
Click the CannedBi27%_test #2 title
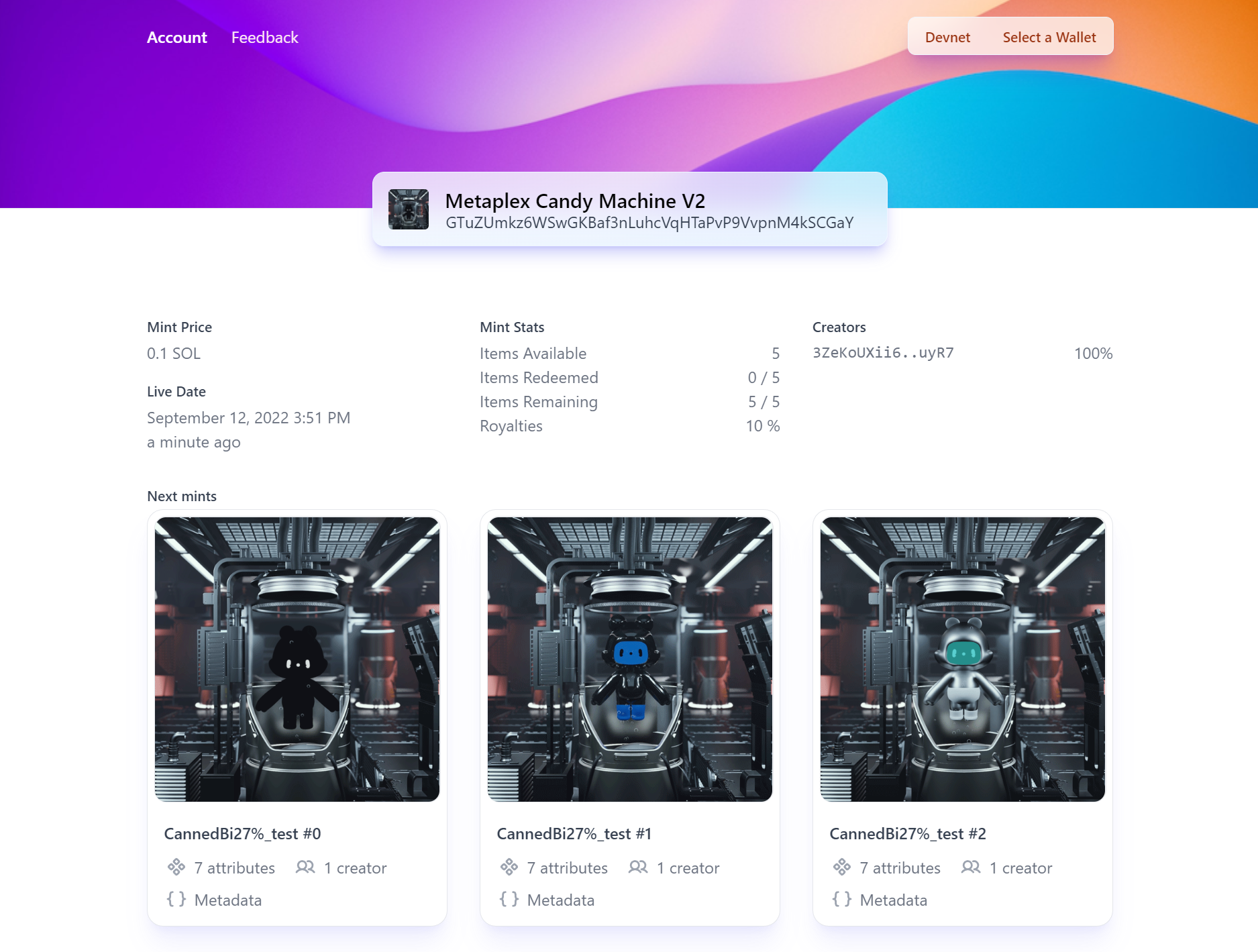[x=908, y=834]
